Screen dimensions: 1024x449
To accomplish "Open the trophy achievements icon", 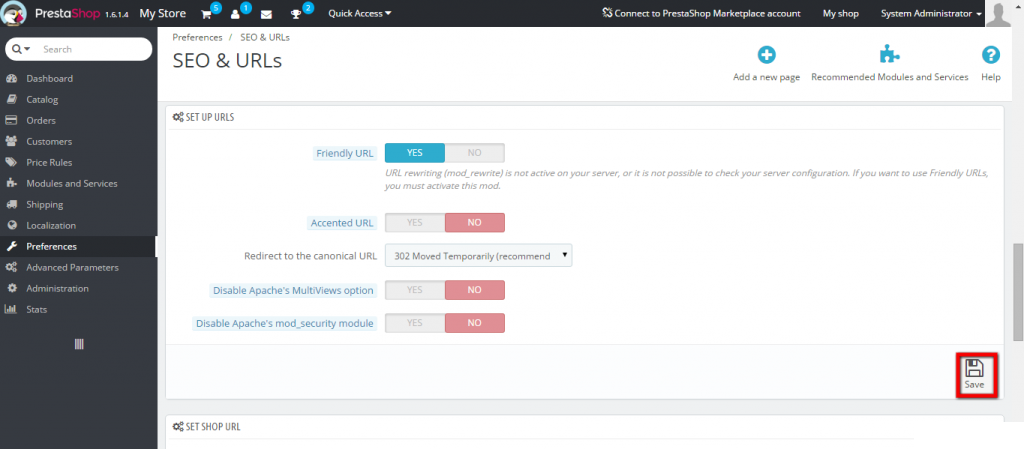I will pyautogui.click(x=296, y=14).
